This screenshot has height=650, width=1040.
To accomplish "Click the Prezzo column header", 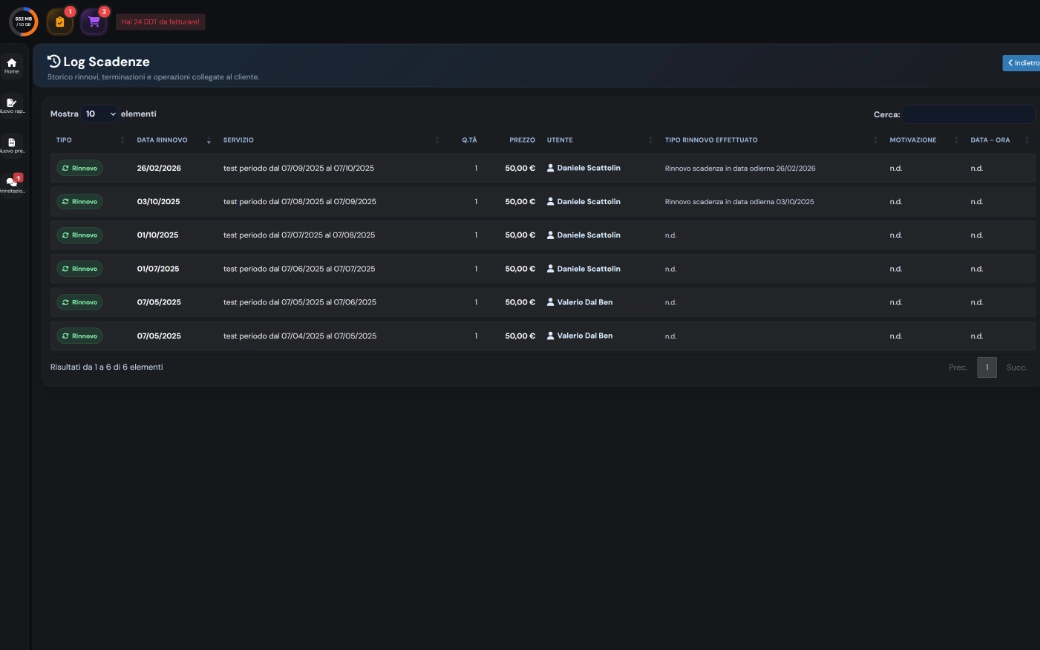I will tap(522, 140).
